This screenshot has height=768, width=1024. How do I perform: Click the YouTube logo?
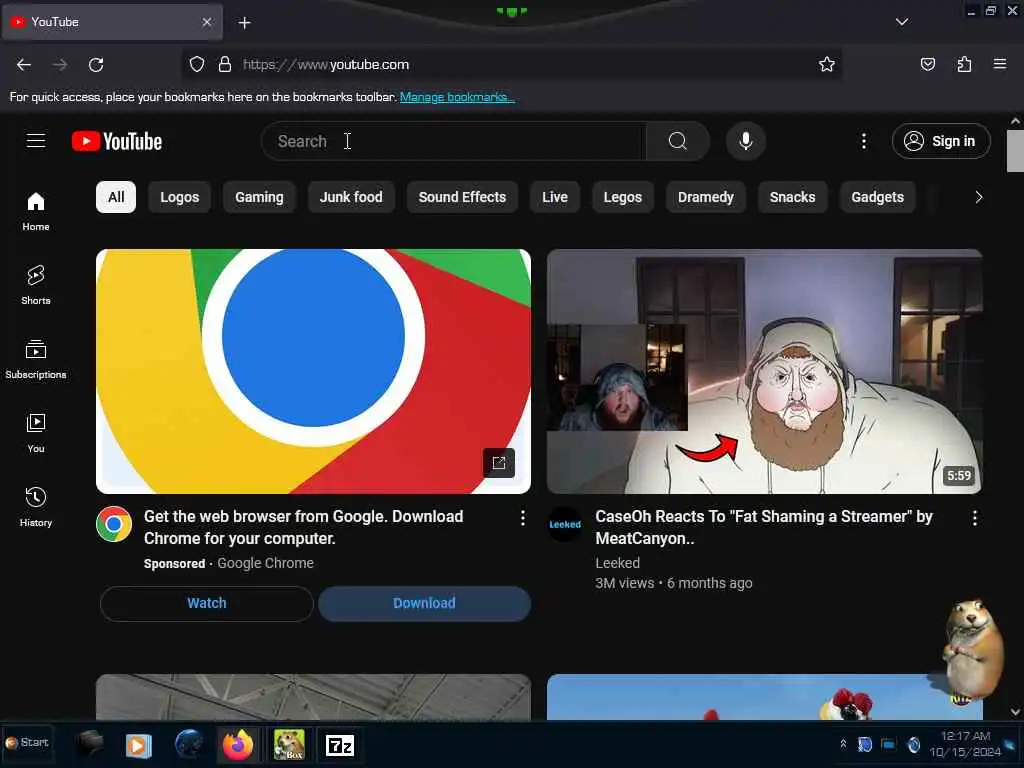[117, 141]
